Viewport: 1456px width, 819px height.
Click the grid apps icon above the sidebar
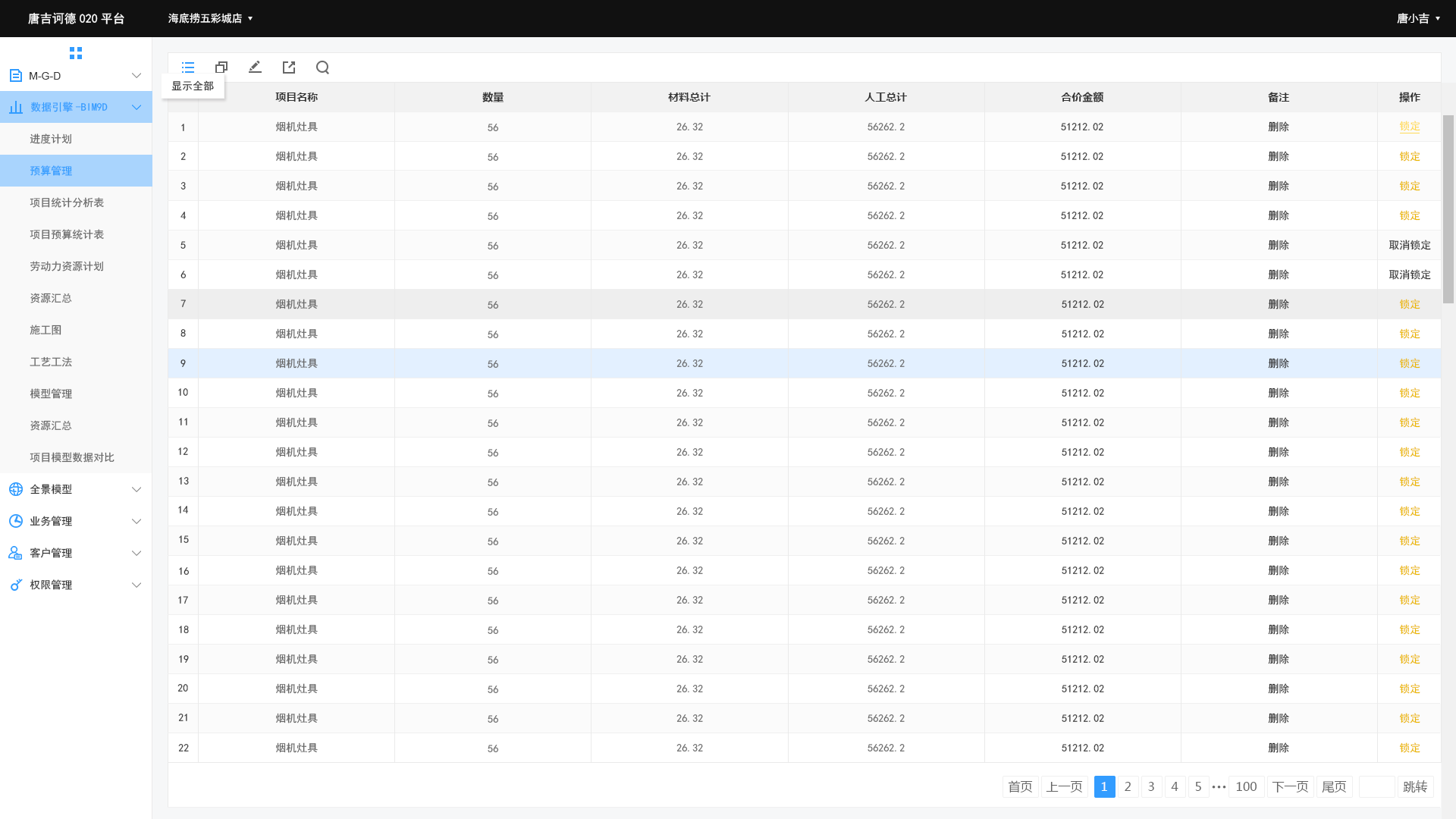tap(76, 53)
